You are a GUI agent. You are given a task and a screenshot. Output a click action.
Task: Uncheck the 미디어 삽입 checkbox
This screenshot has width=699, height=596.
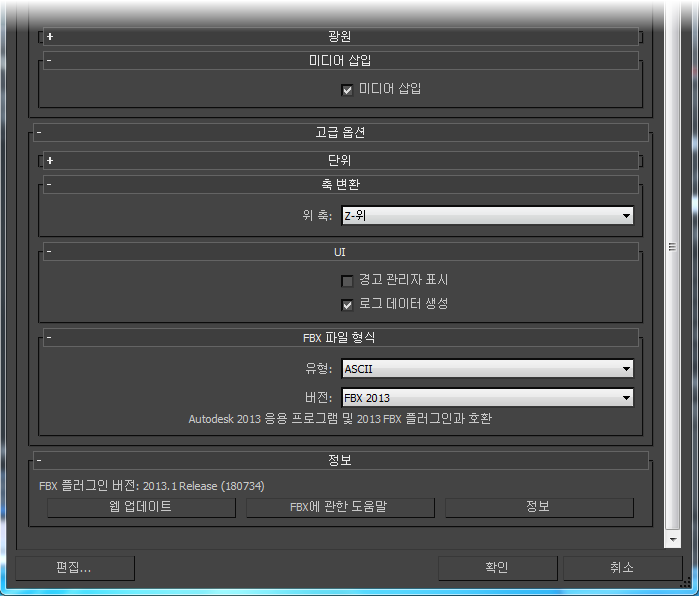pos(347,90)
